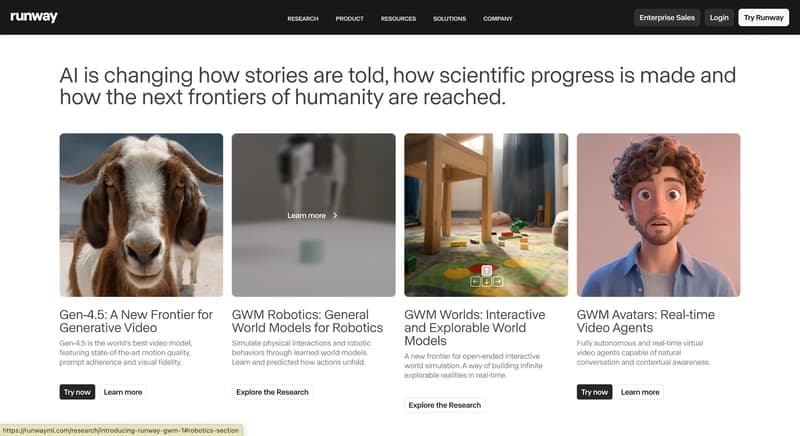Click the highlighted up key icon on Worlds thumbnail
This screenshot has width=800, height=436.
487,270
